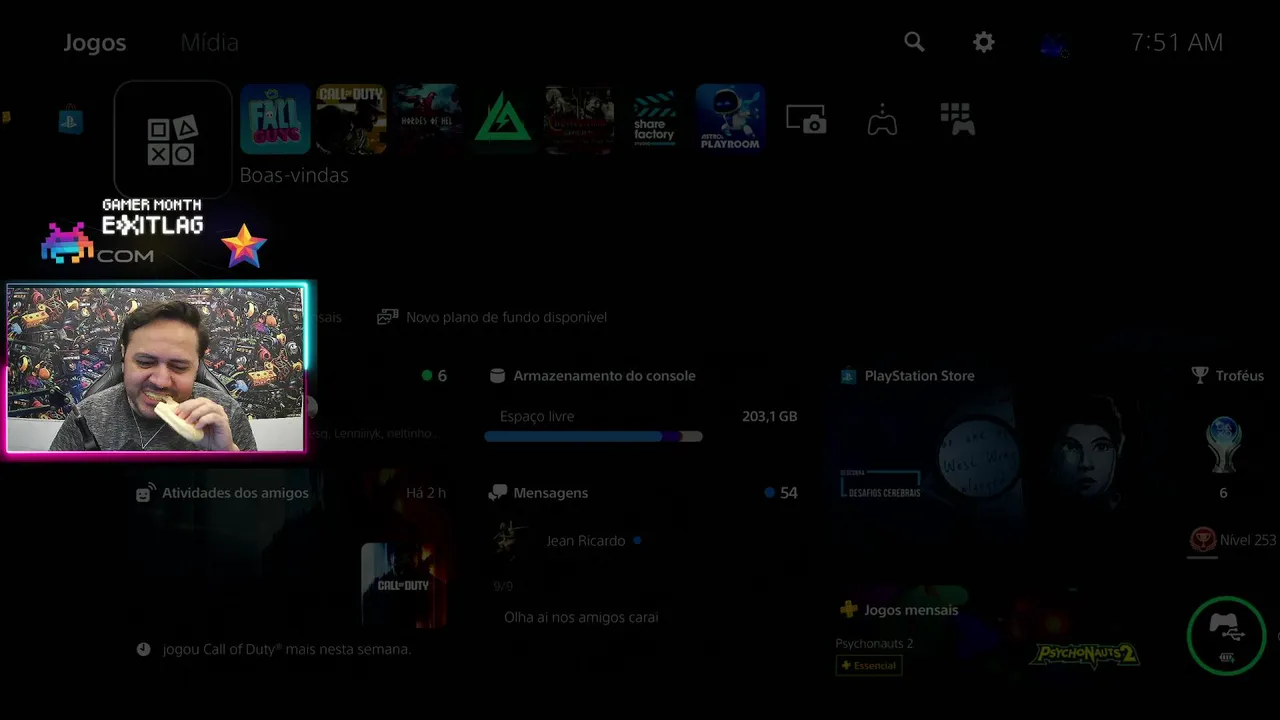Click the storage free-space progress bar
The width and height of the screenshot is (1280, 720).
point(593,436)
